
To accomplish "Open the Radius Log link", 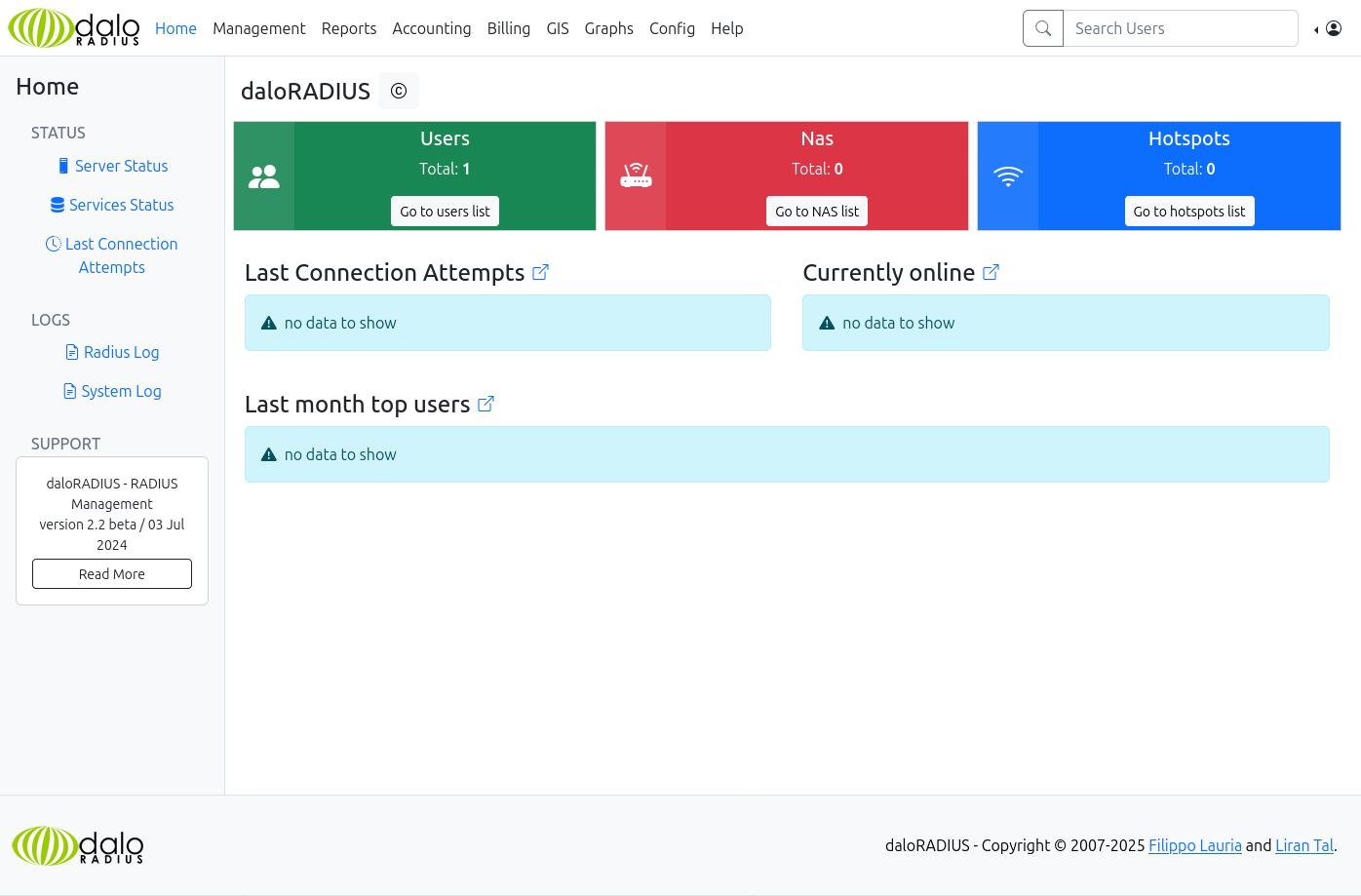I will click(x=121, y=352).
